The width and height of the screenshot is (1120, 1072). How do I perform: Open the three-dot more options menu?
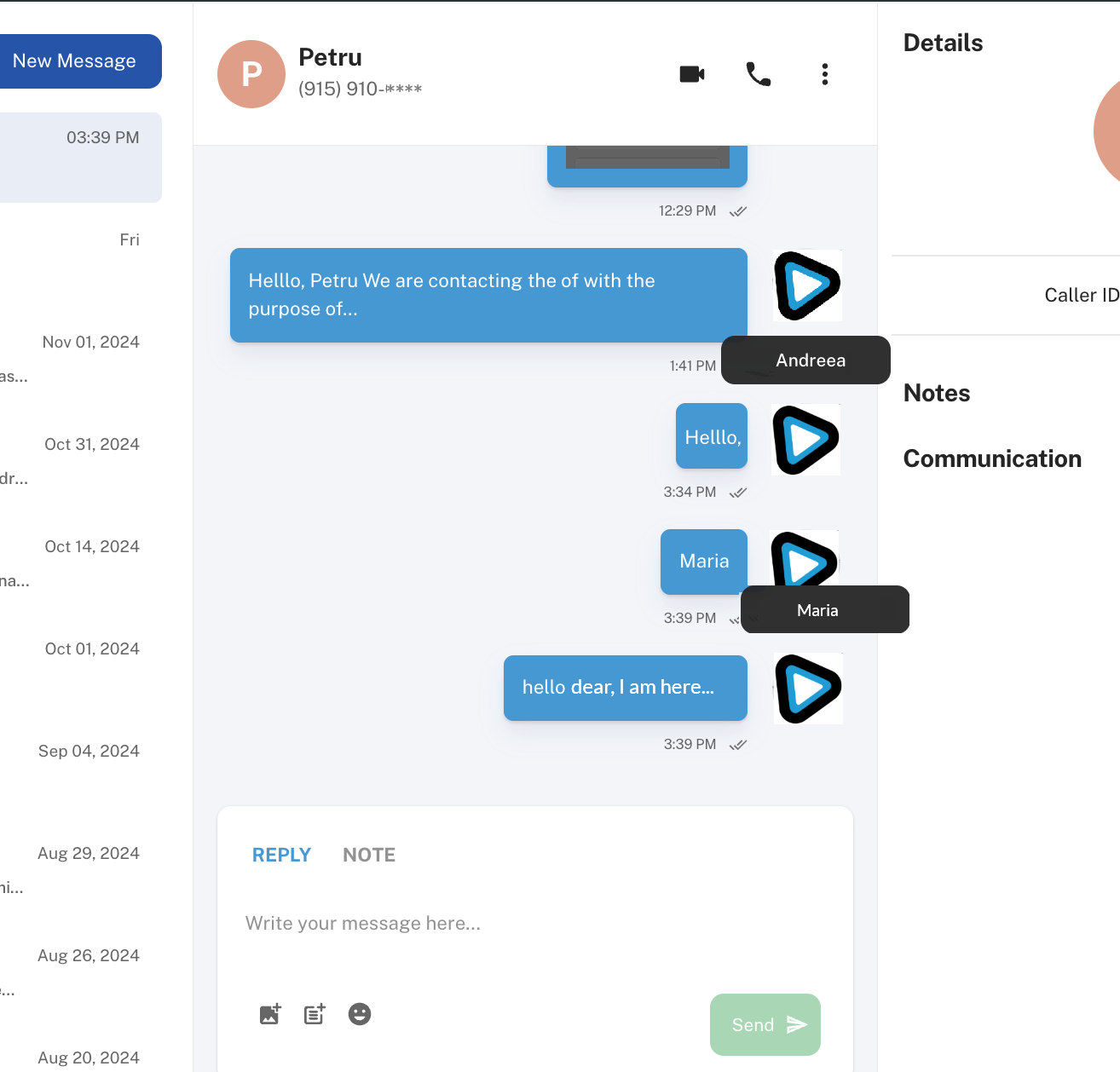coord(824,74)
